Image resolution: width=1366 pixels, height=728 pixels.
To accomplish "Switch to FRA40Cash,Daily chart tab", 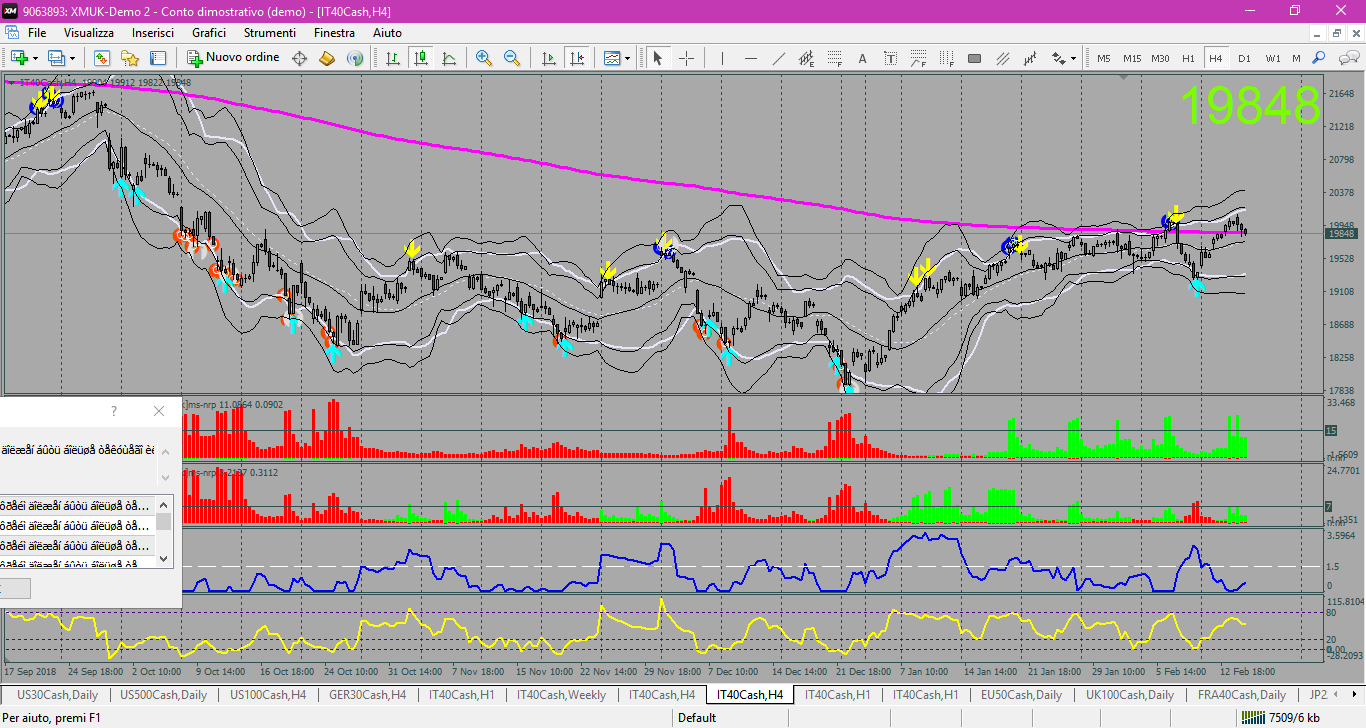I will [x=1241, y=694].
